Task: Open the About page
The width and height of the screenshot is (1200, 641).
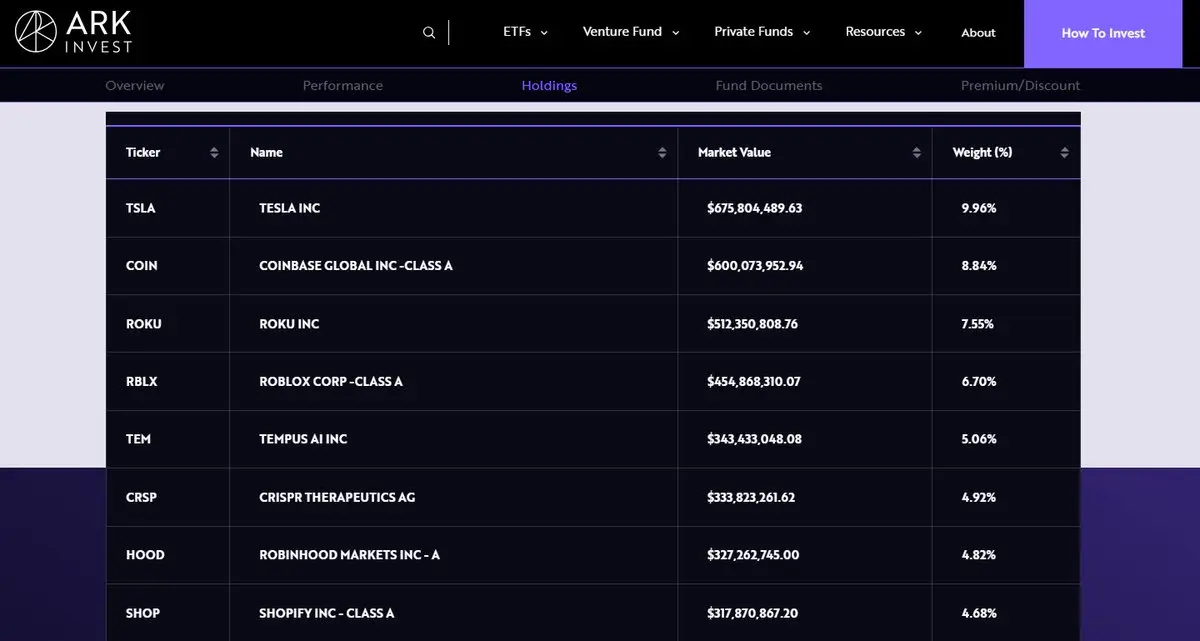Action: coord(978,33)
